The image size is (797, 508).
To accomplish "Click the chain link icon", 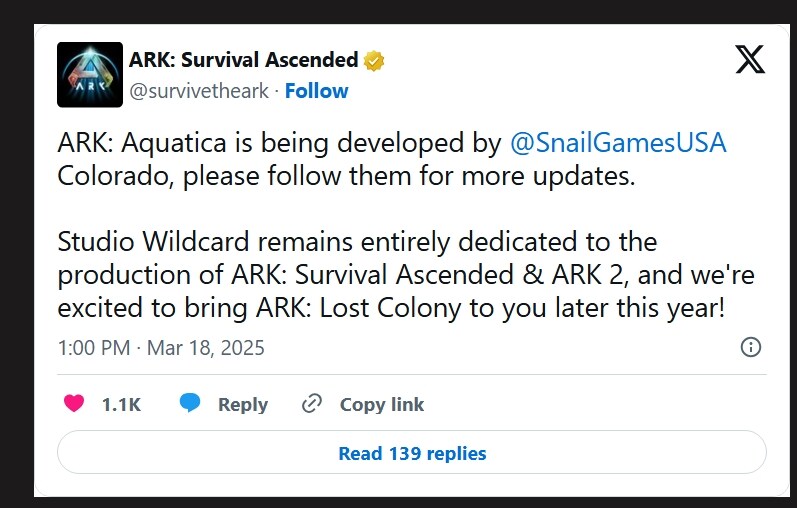I will click(x=312, y=404).
